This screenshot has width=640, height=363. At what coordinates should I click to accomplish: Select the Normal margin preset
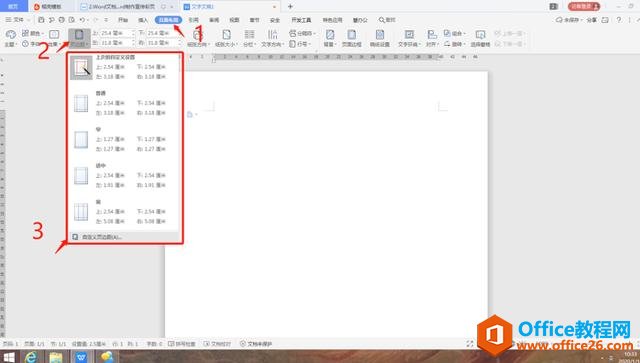124,103
